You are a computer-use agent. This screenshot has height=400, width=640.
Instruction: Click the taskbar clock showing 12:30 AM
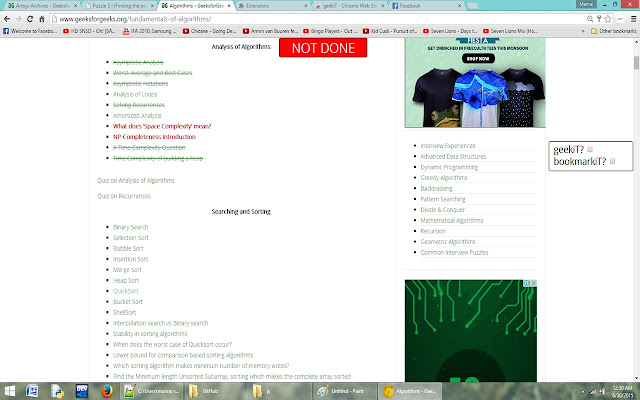[x=622, y=391]
